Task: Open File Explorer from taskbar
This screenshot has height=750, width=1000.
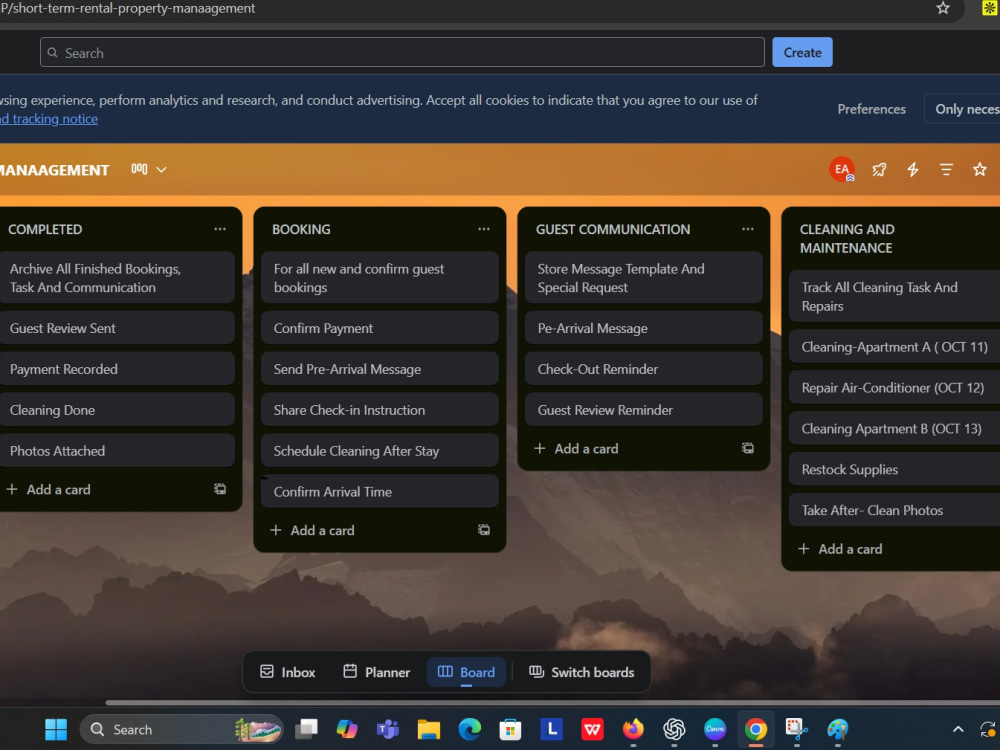Action: point(429,729)
